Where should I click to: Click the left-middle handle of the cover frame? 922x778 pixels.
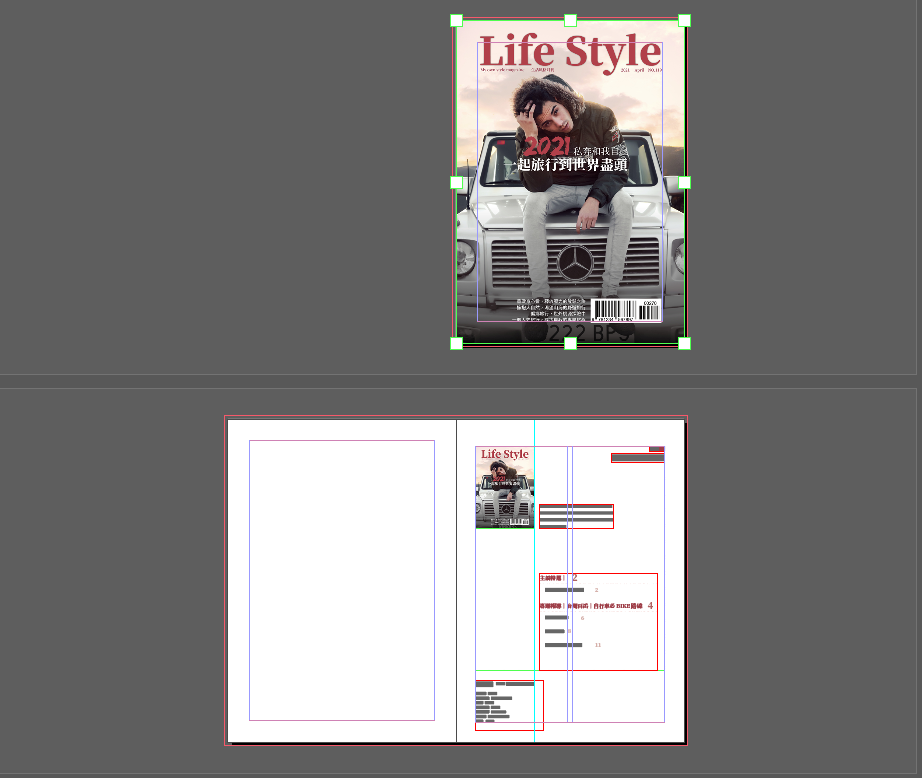pyautogui.click(x=457, y=183)
